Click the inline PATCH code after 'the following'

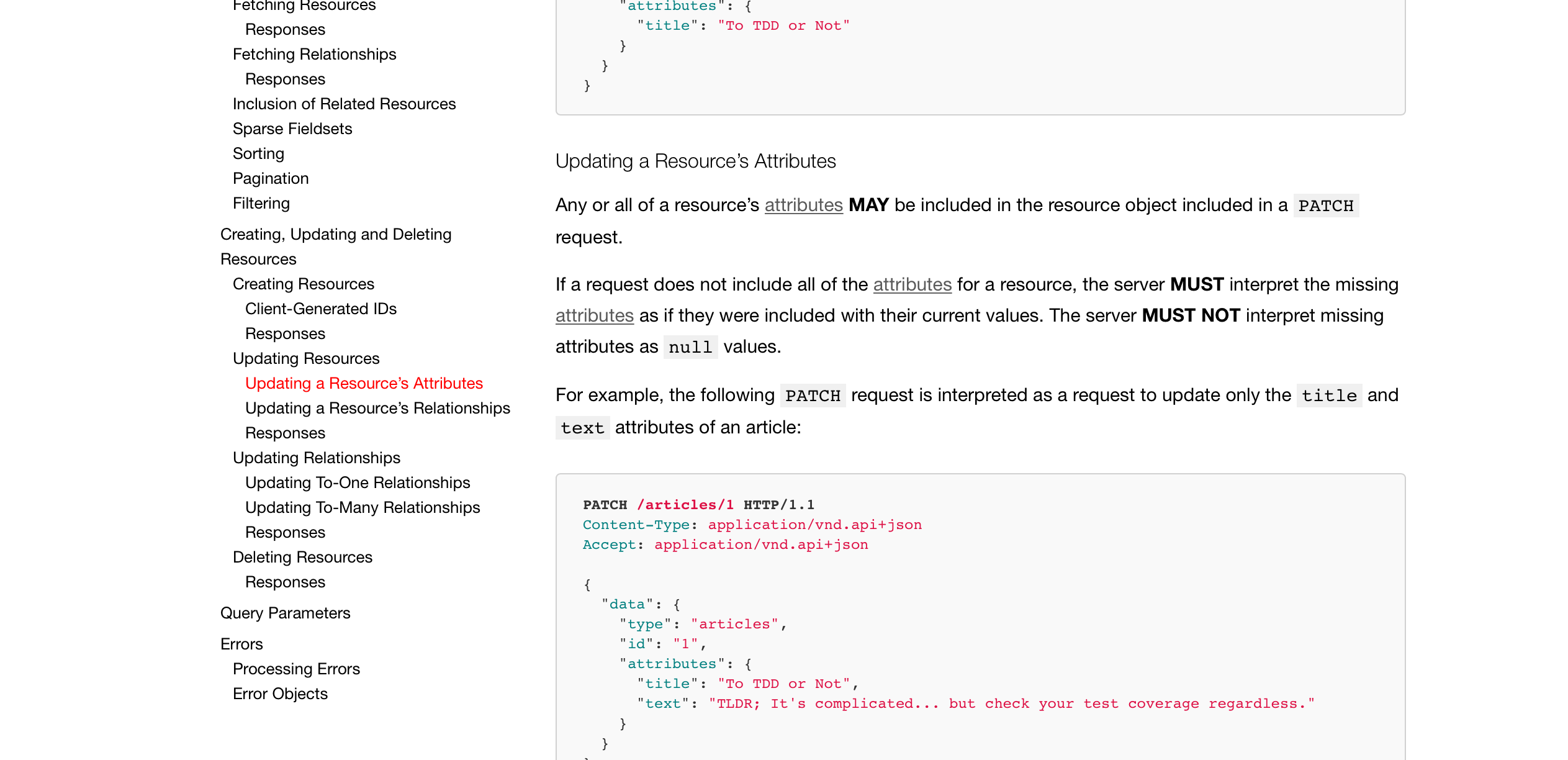click(x=813, y=396)
